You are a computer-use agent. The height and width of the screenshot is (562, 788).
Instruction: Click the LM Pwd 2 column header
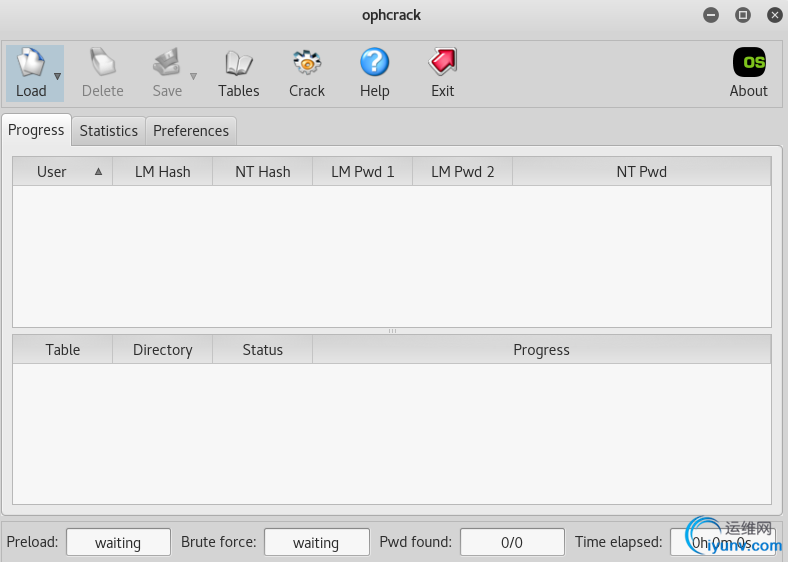[x=462, y=172]
